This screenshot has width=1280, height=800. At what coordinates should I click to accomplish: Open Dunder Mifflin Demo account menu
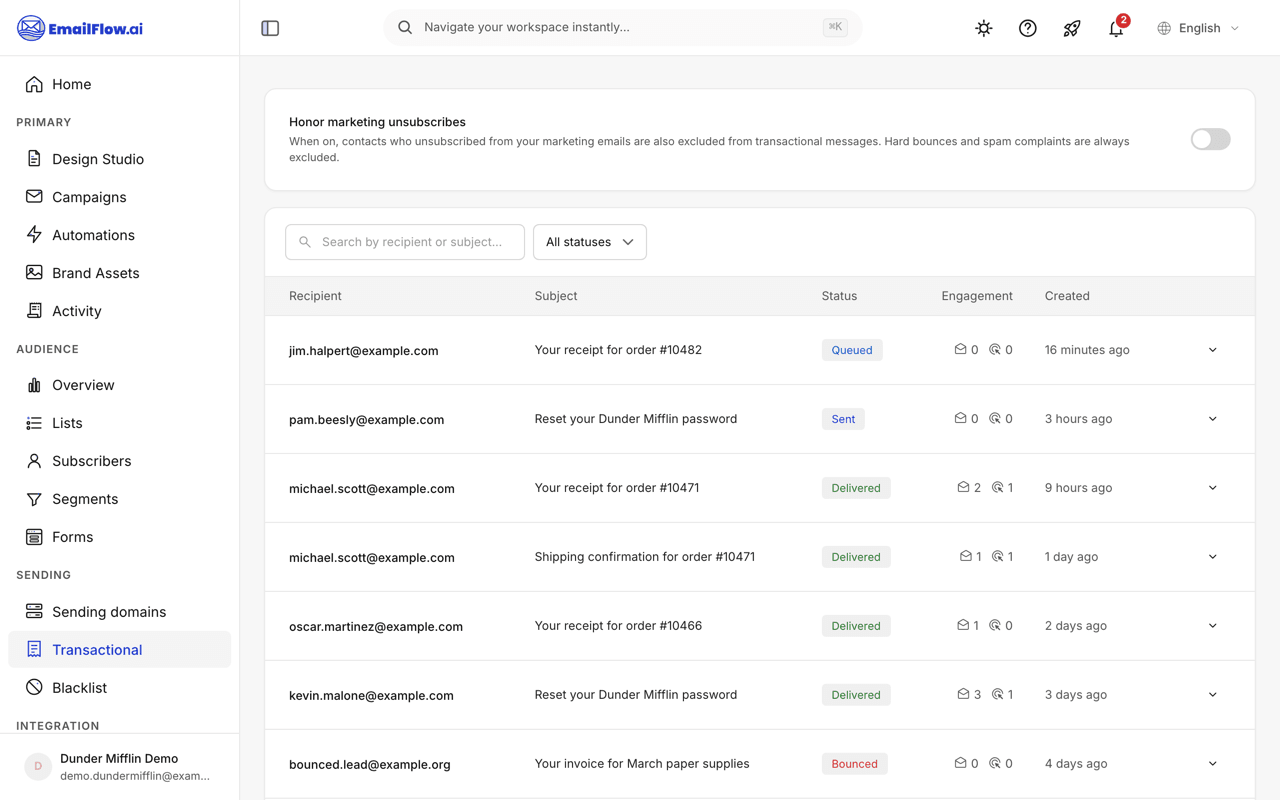pos(119,767)
